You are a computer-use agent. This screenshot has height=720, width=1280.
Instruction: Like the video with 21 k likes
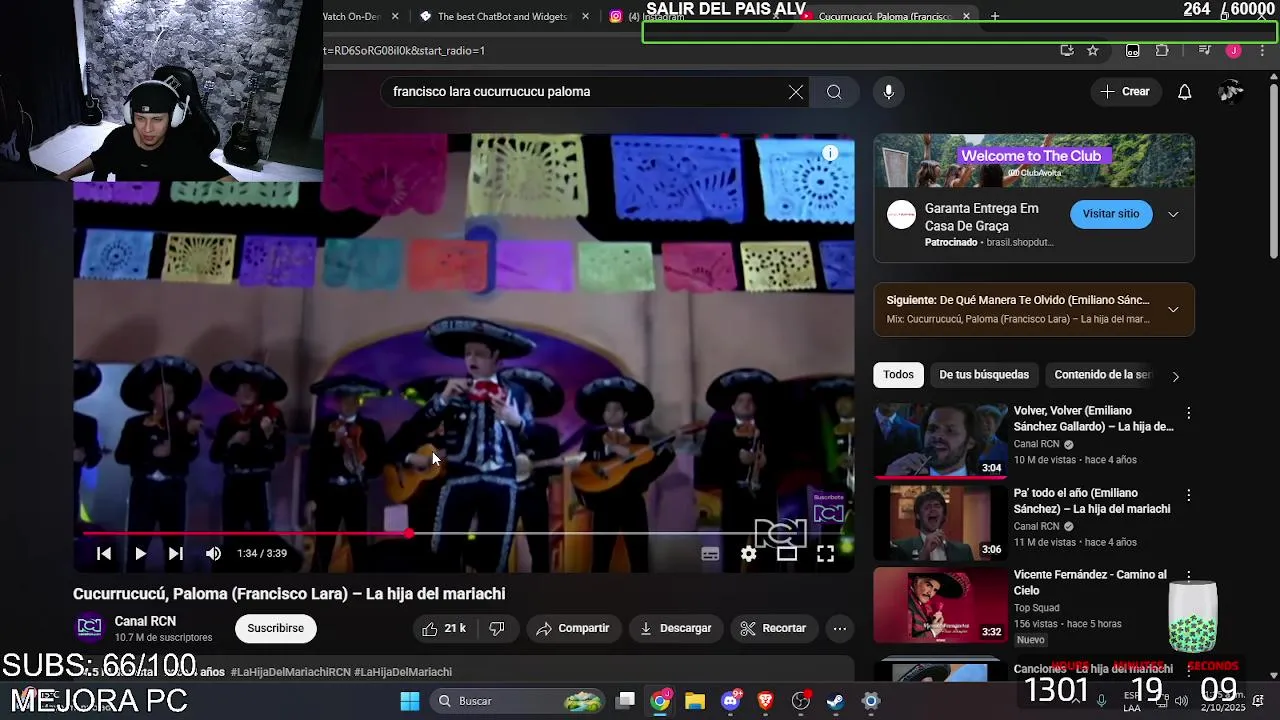click(x=443, y=628)
